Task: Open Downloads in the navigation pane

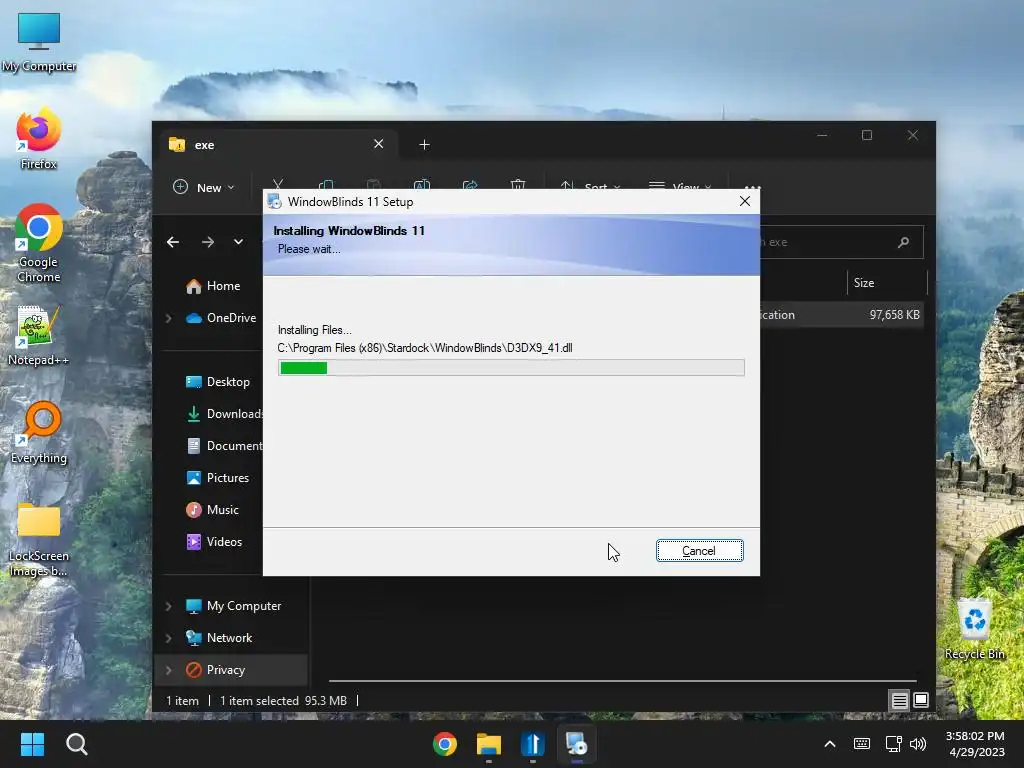Action: coord(225,414)
